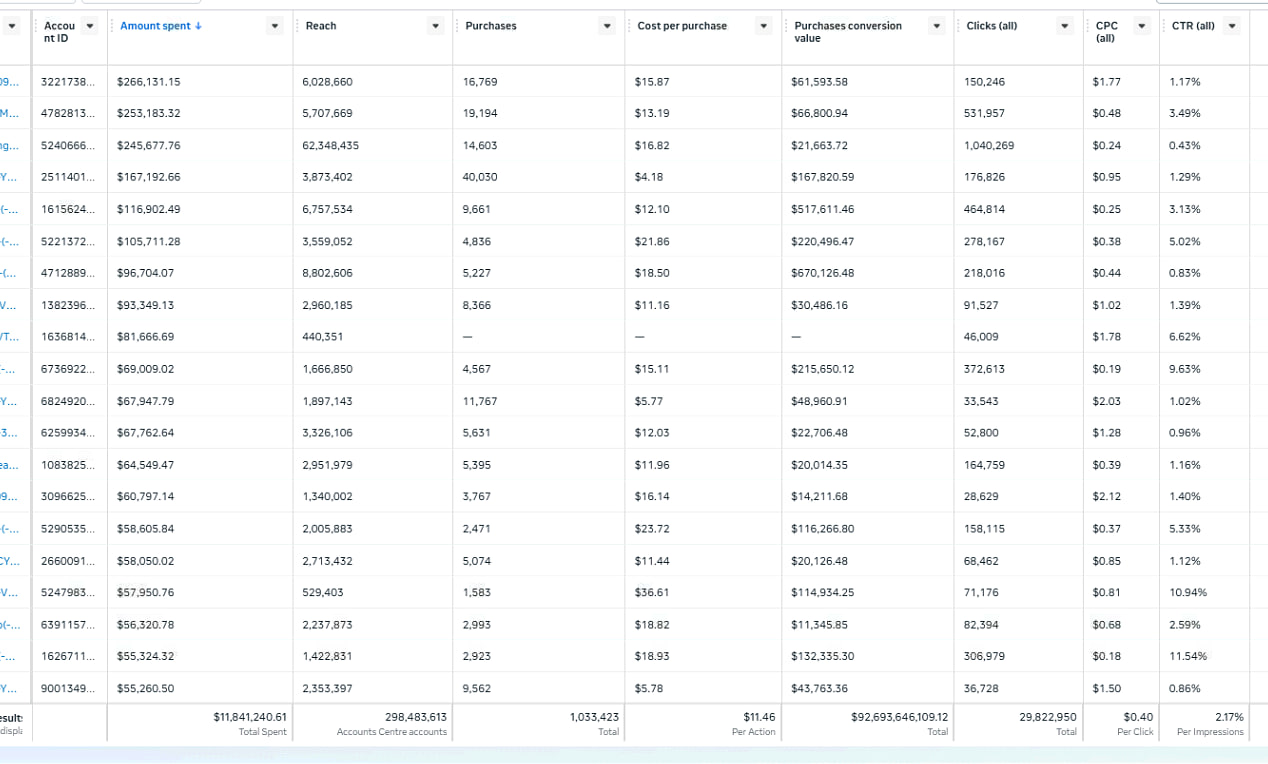Image resolution: width=1268 pixels, height=764 pixels.
Task: Open the Clicks (all) column dropdown arrow
Action: tap(1066, 26)
